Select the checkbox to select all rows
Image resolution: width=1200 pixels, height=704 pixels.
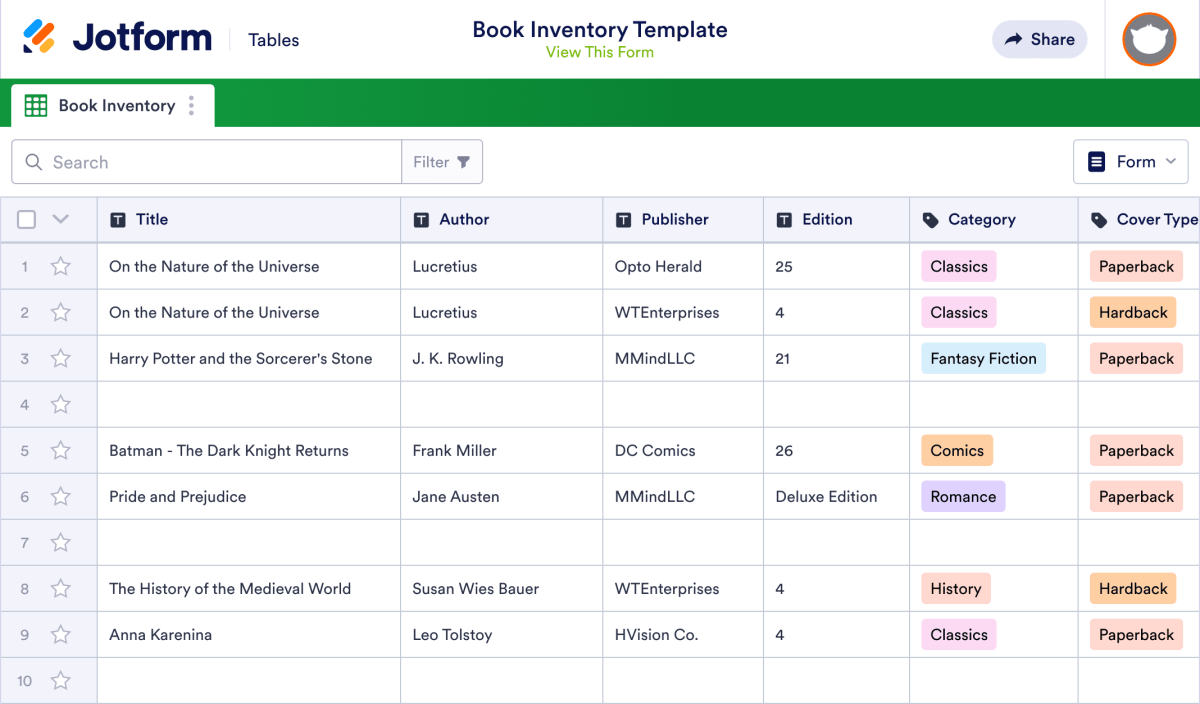click(x=26, y=219)
